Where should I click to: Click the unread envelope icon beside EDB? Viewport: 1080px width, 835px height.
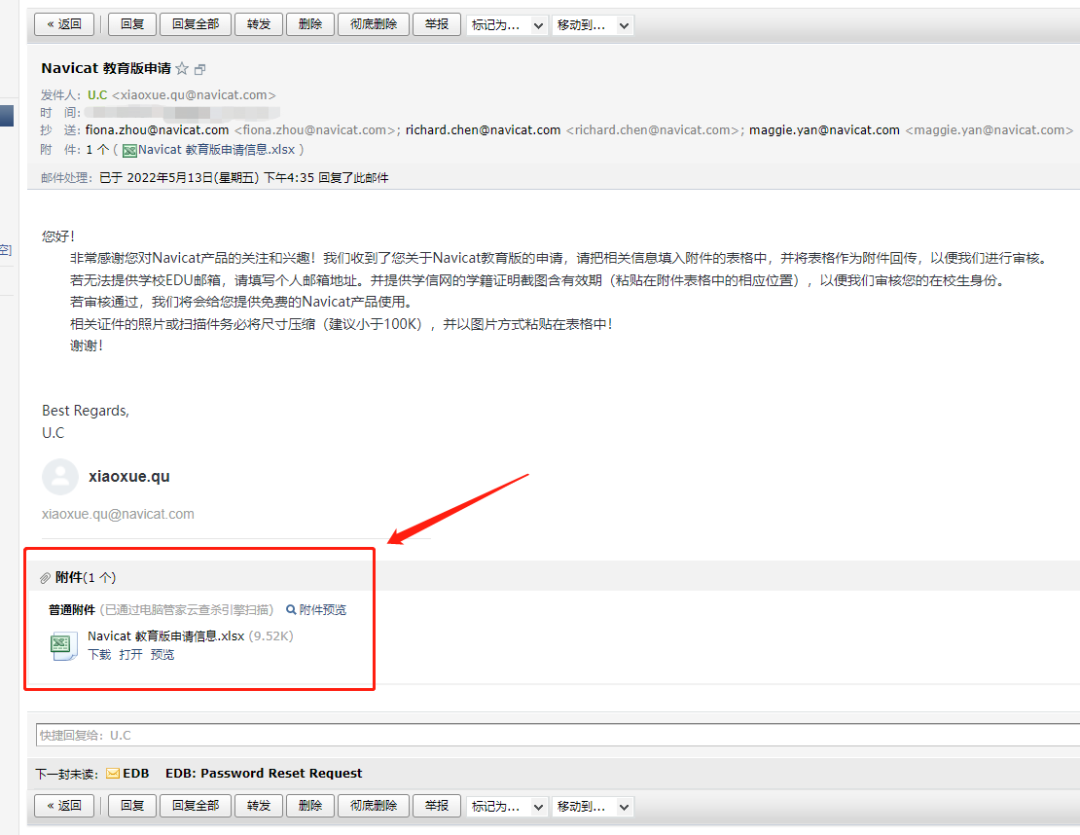point(113,774)
